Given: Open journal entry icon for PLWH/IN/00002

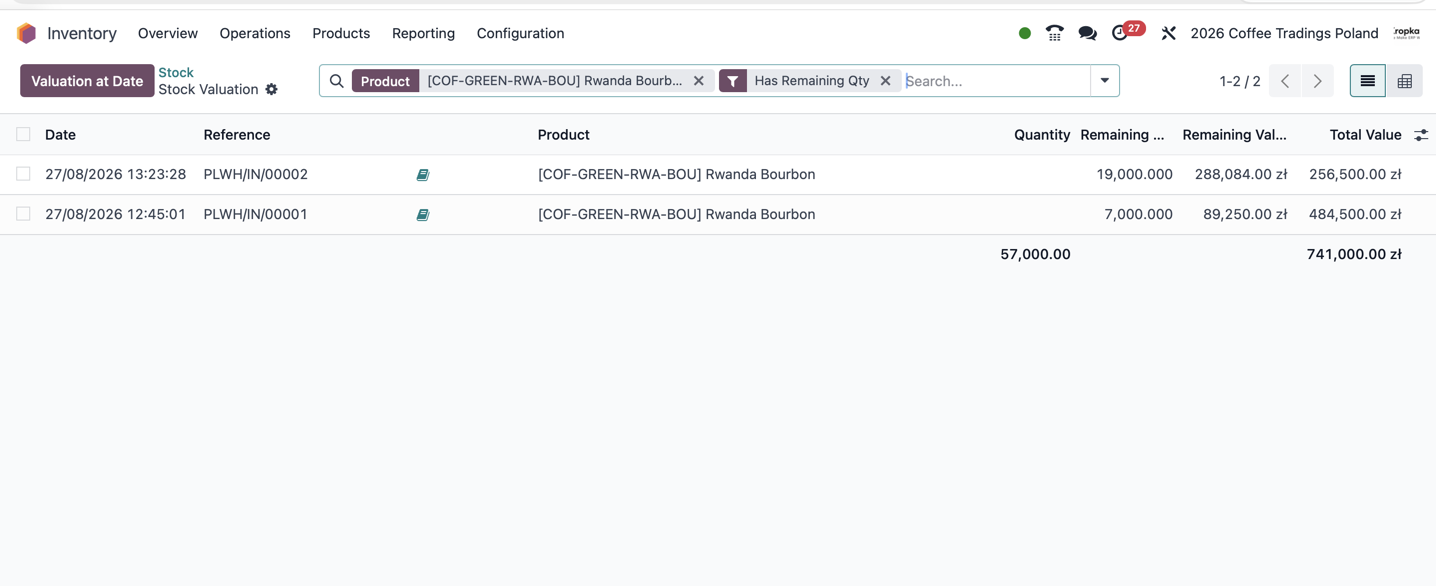Looking at the screenshot, I should [x=423, y=175].
